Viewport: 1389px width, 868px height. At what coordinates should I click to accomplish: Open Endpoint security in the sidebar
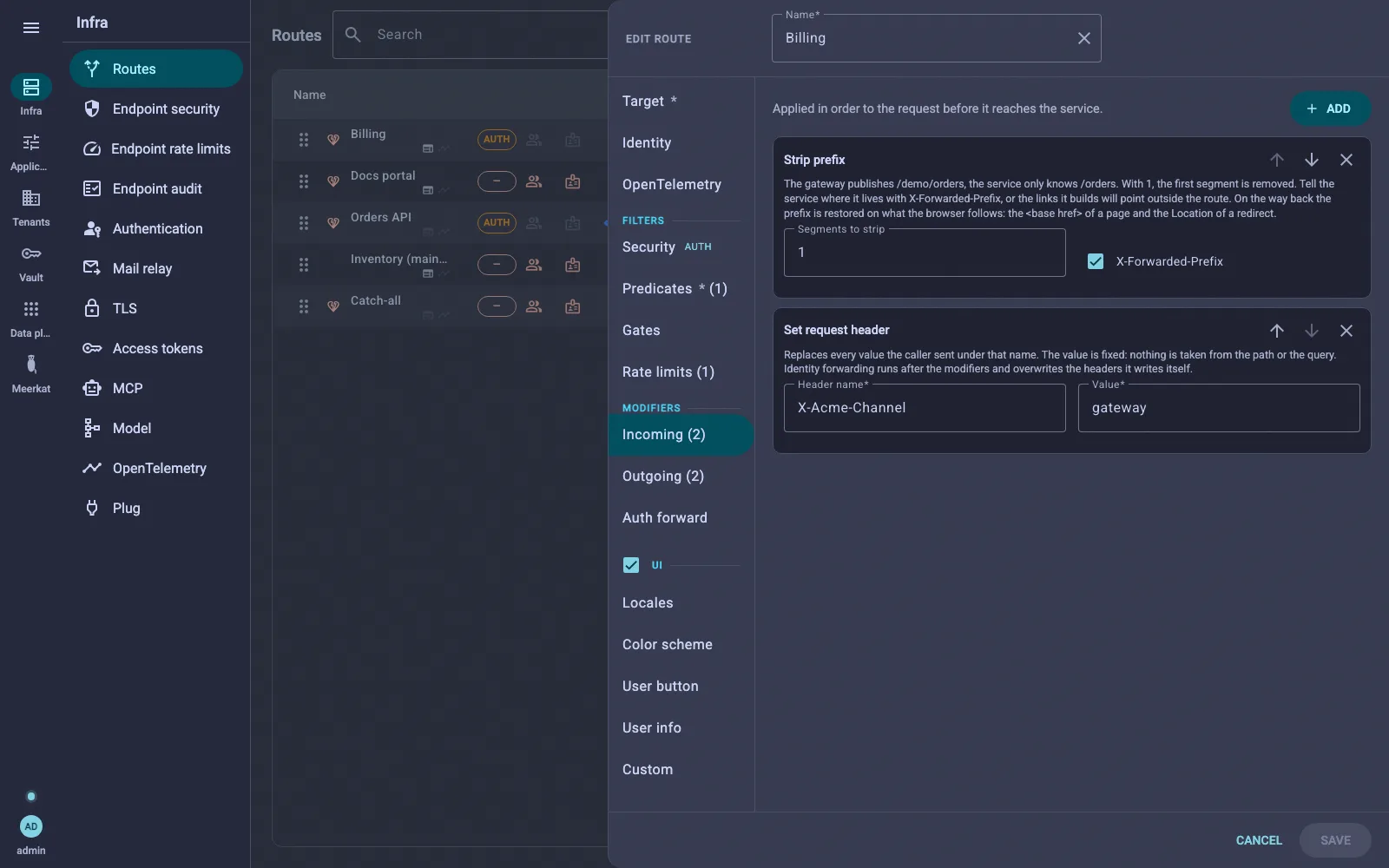[156, 108]
